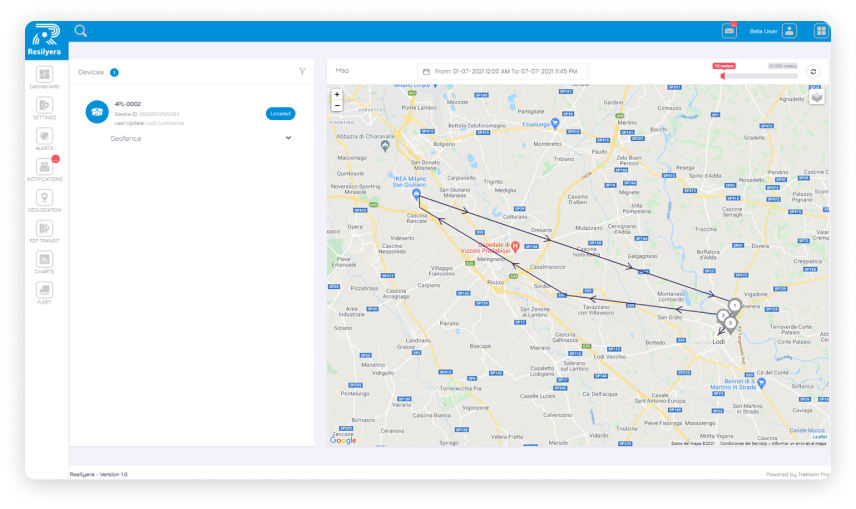Viewport: 856px width, 509px height.
Task: Click the Beta User label
Action: [763, 31]
